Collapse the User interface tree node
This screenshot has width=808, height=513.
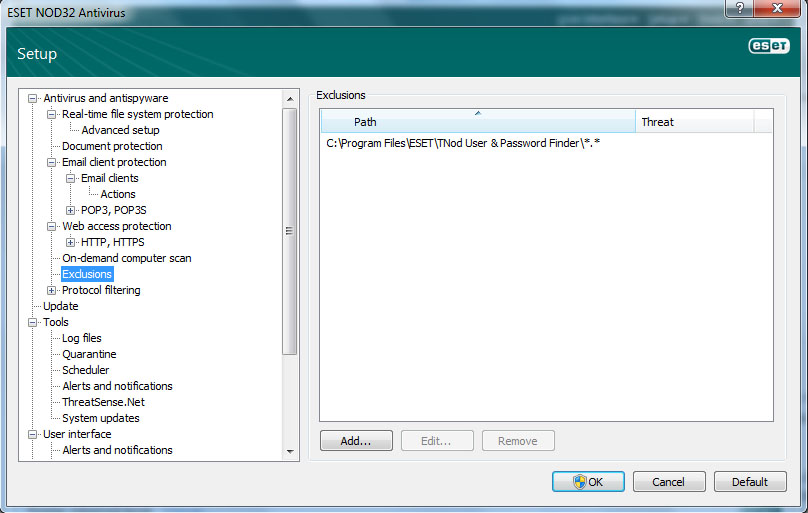click(x=32, y=434)
